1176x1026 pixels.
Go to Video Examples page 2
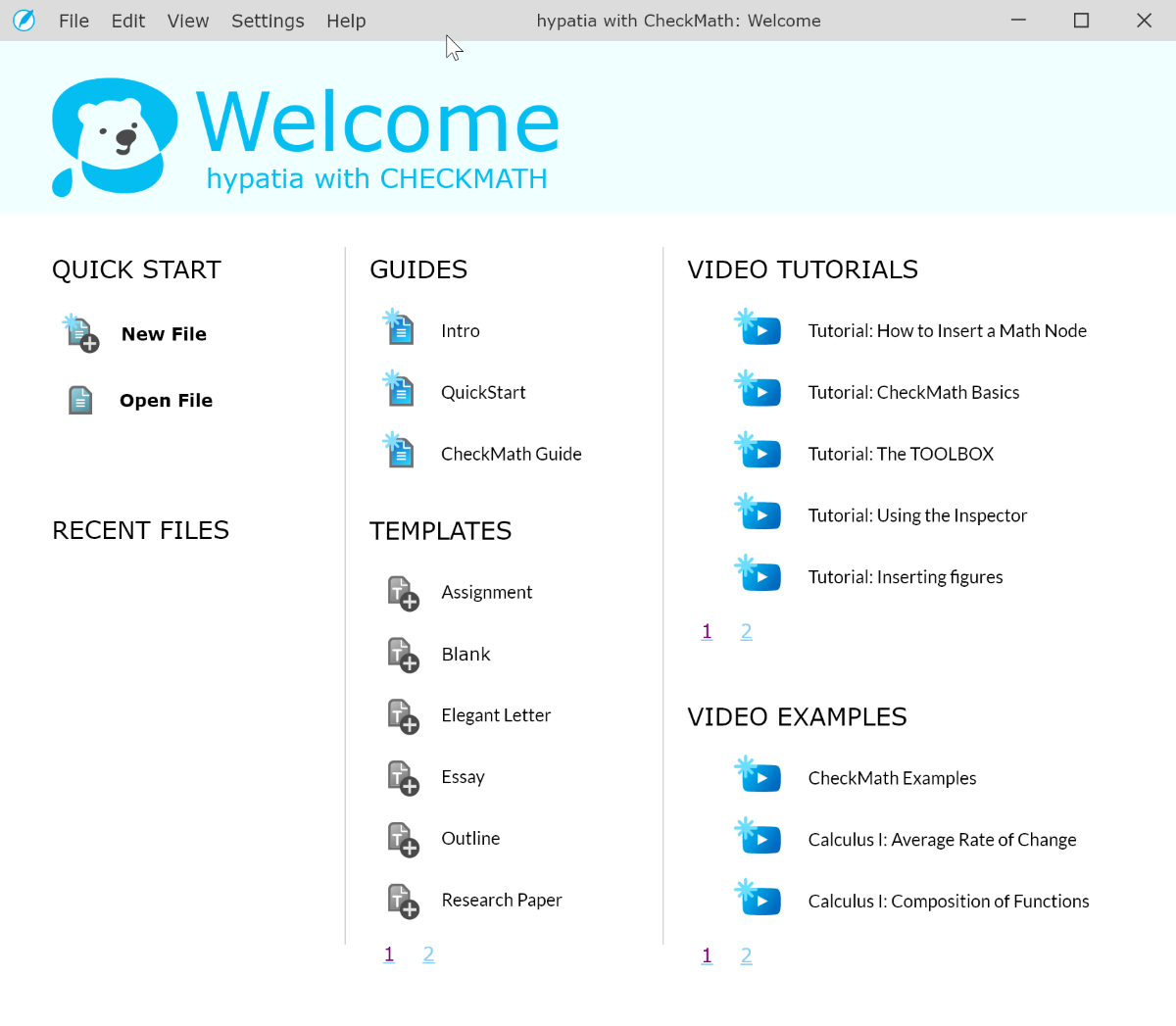click(x=746, y=956)
